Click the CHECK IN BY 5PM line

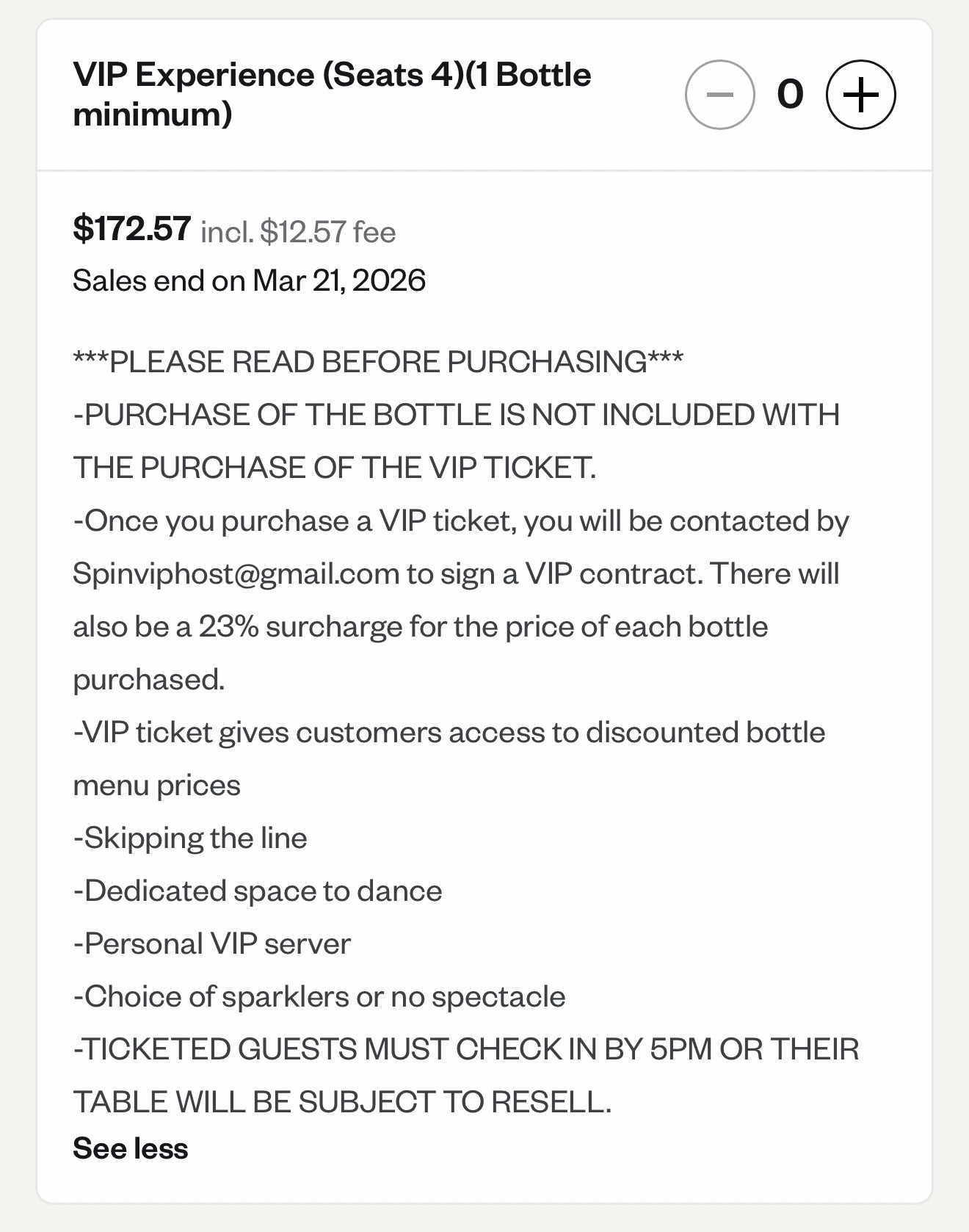tap(466, 1049)
